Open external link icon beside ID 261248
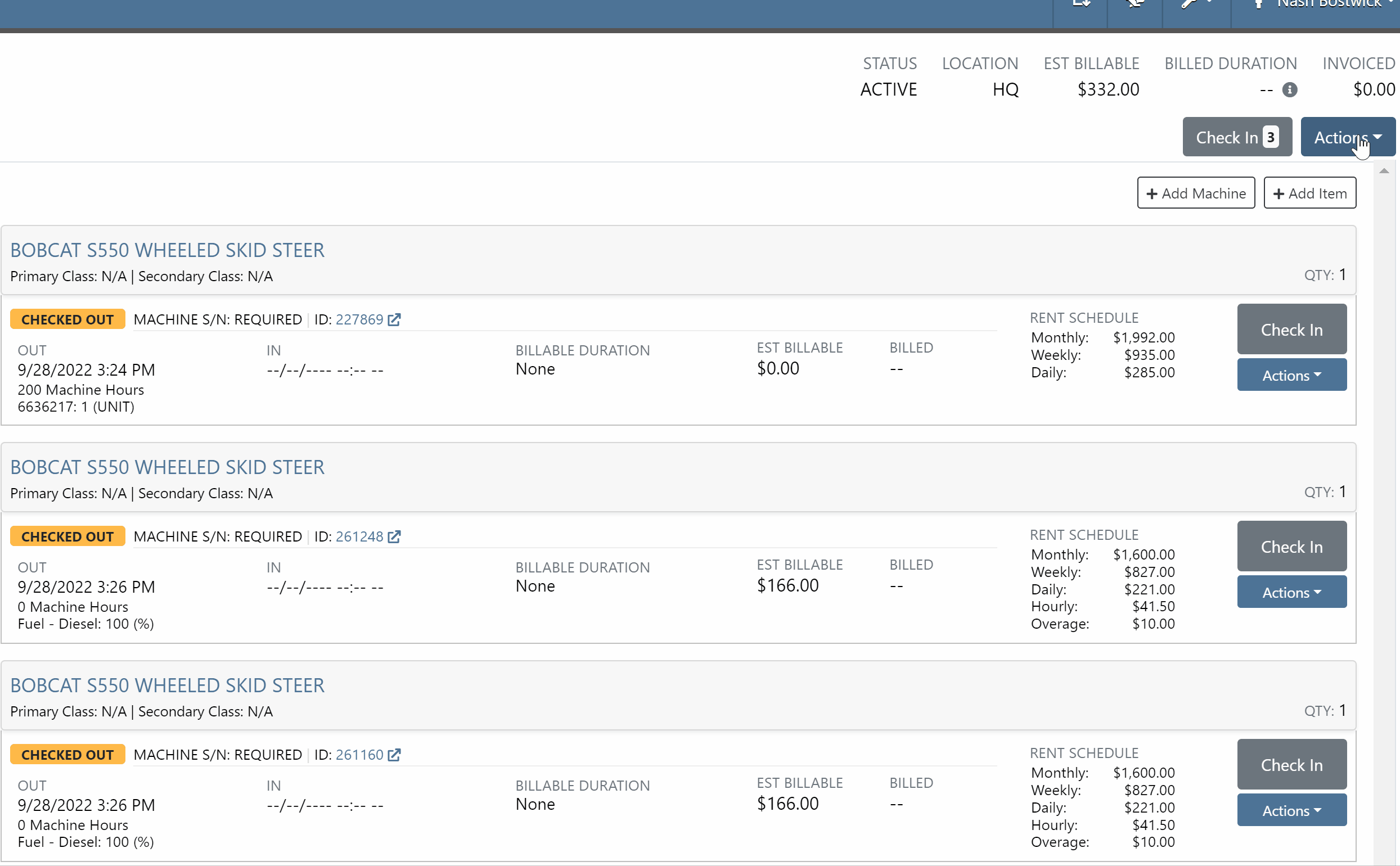This screenshot has width=1400, height=866. click(x=394, y=536)
